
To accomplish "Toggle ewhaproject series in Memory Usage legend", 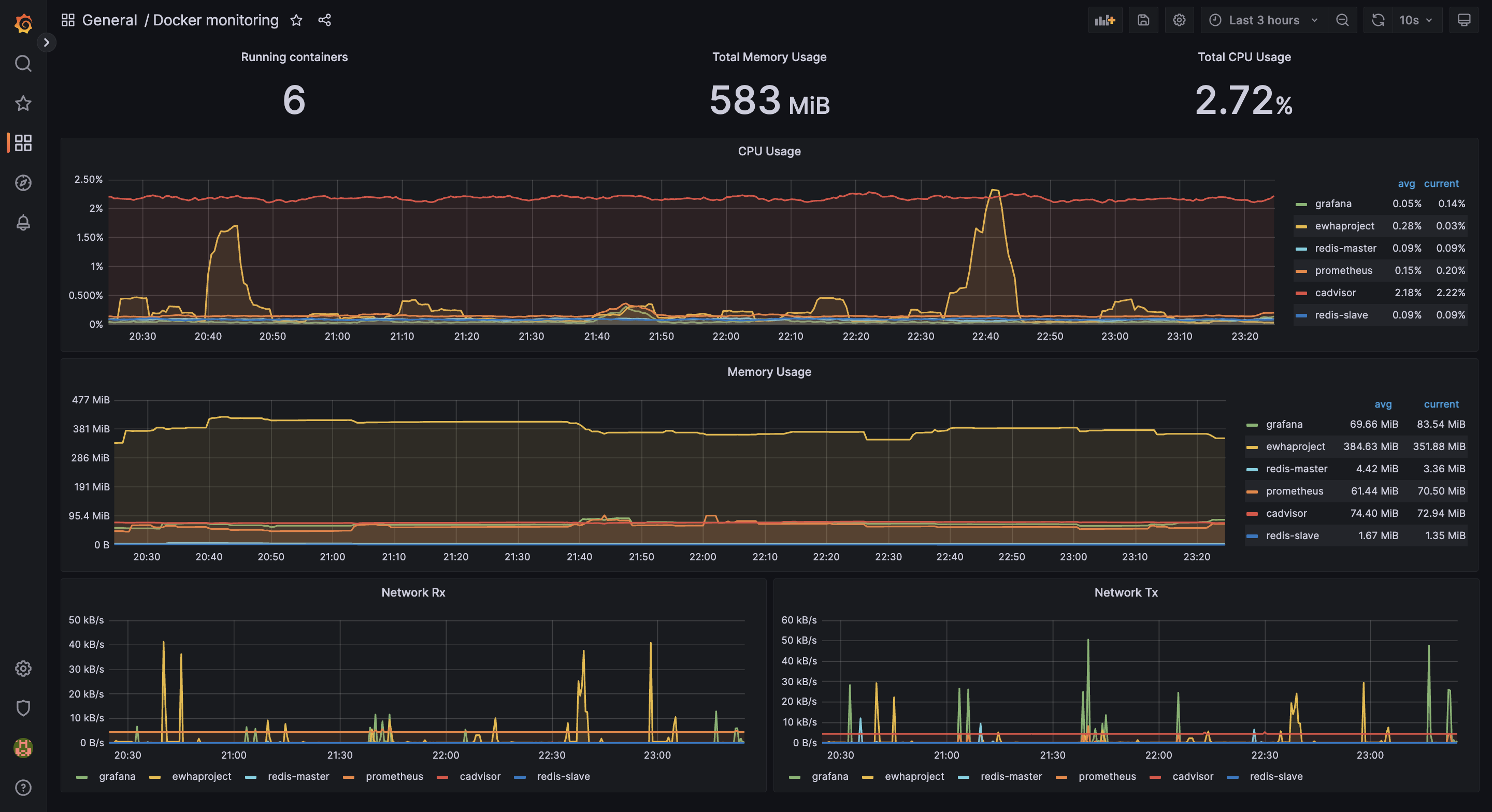I will (x=1295, y=446).
